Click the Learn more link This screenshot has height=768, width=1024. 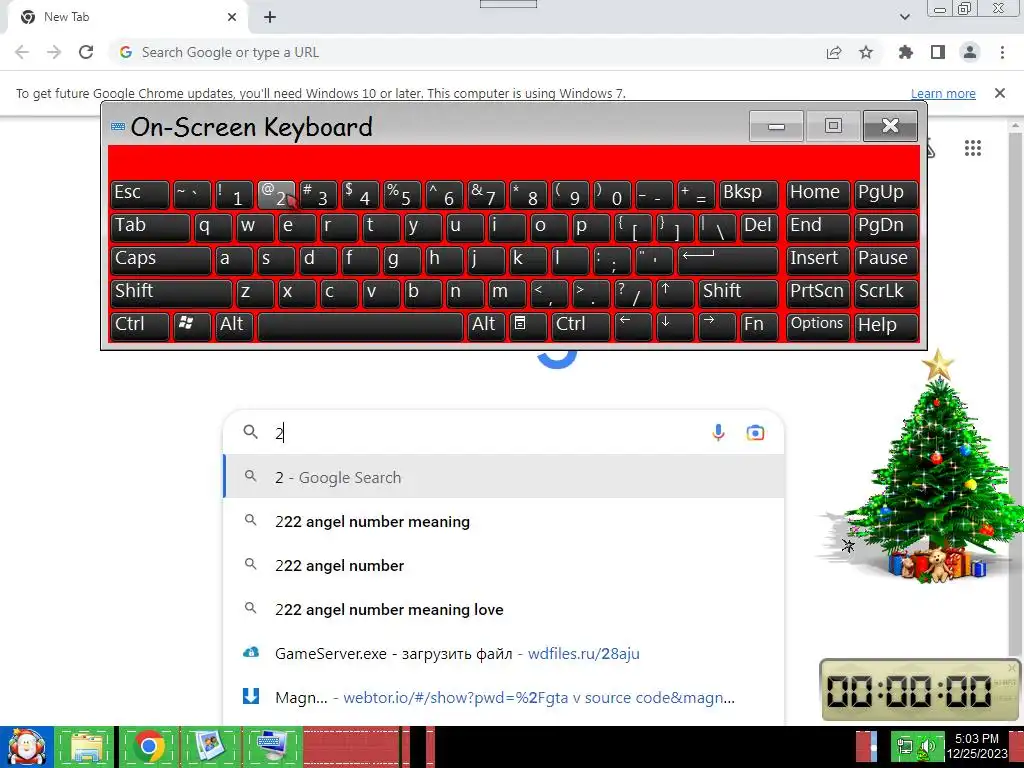click(x=943, y=93)
